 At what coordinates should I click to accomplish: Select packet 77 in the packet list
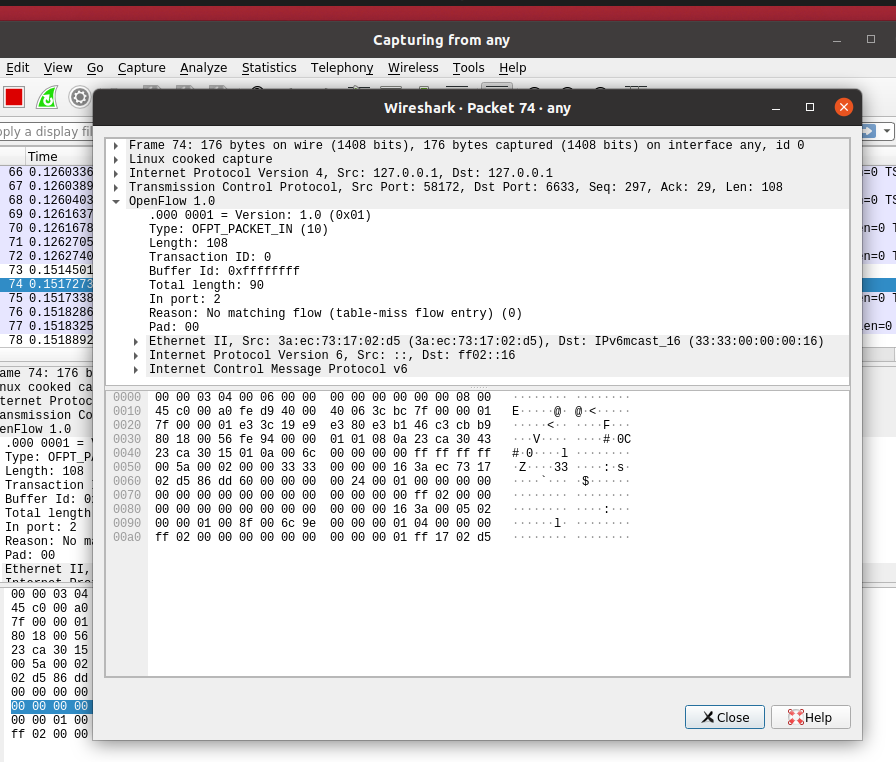46,326
